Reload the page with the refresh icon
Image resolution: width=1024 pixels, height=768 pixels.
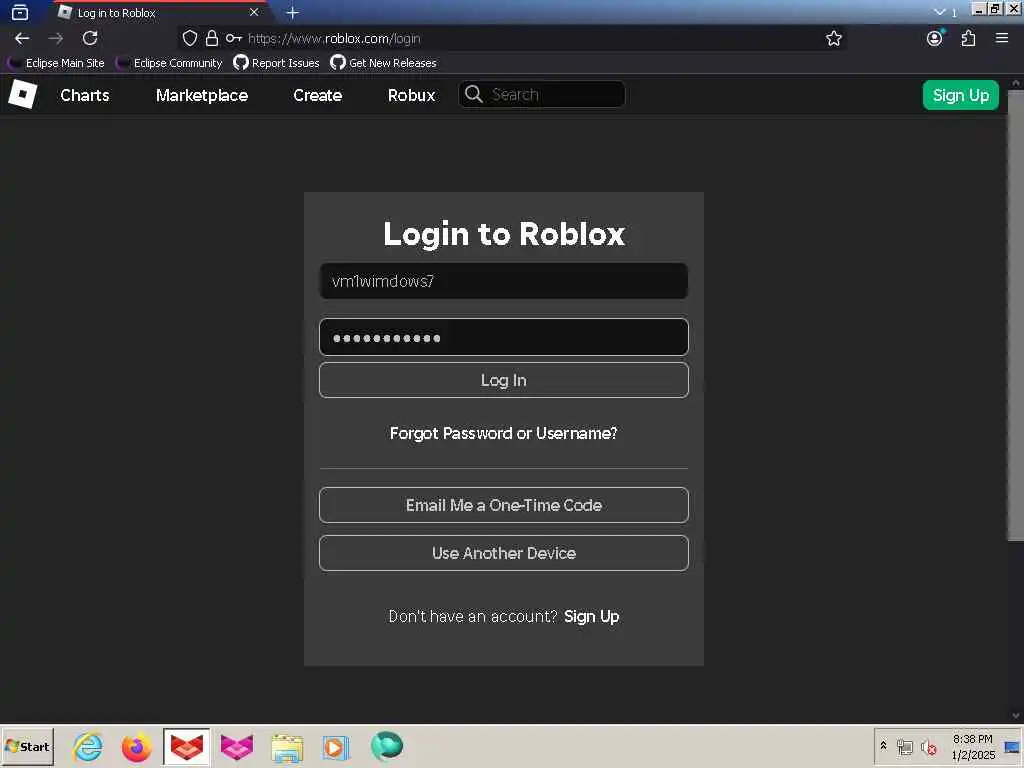pyautogui.click(x=90, y=39)
